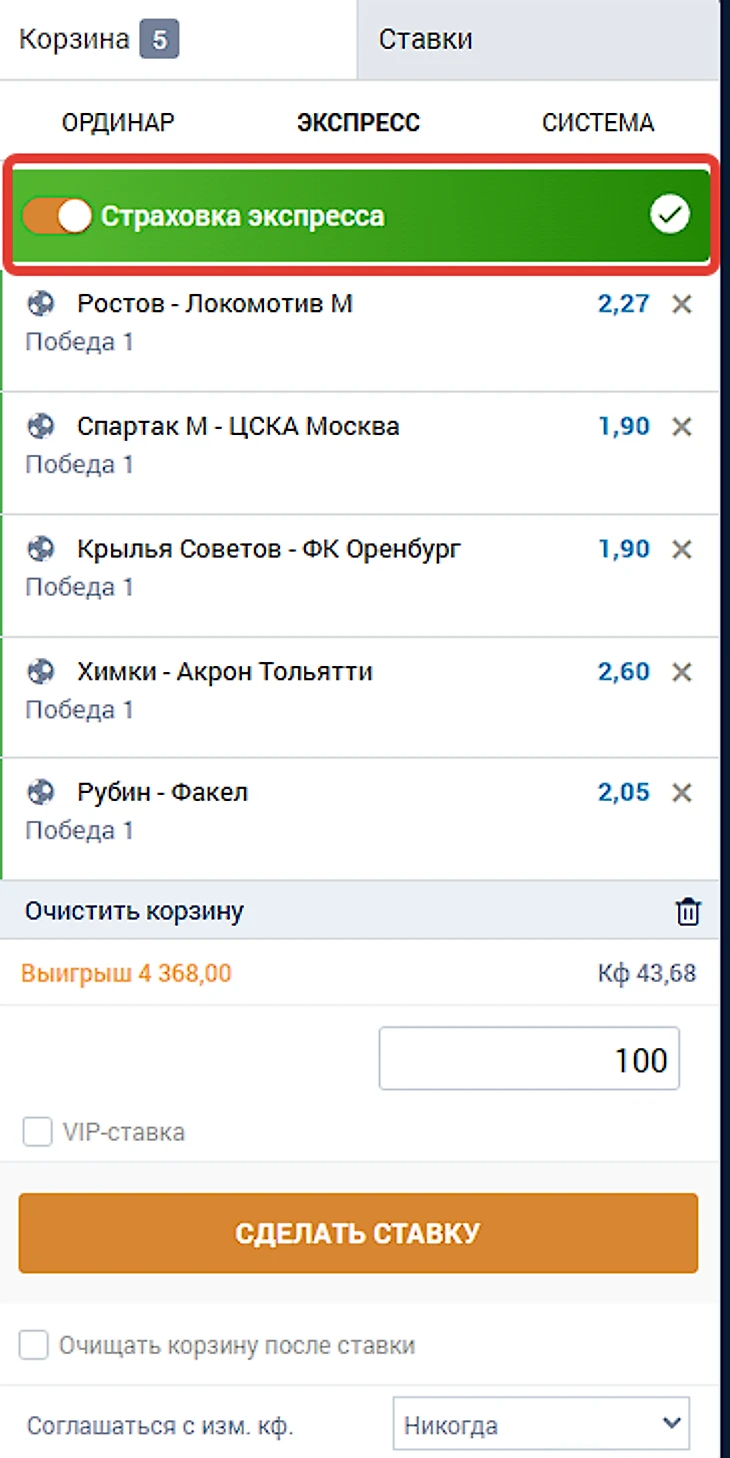Select the ОРДИНАР bet type
This screenshot has width=730, height=1458.
[x=118, y=123]
